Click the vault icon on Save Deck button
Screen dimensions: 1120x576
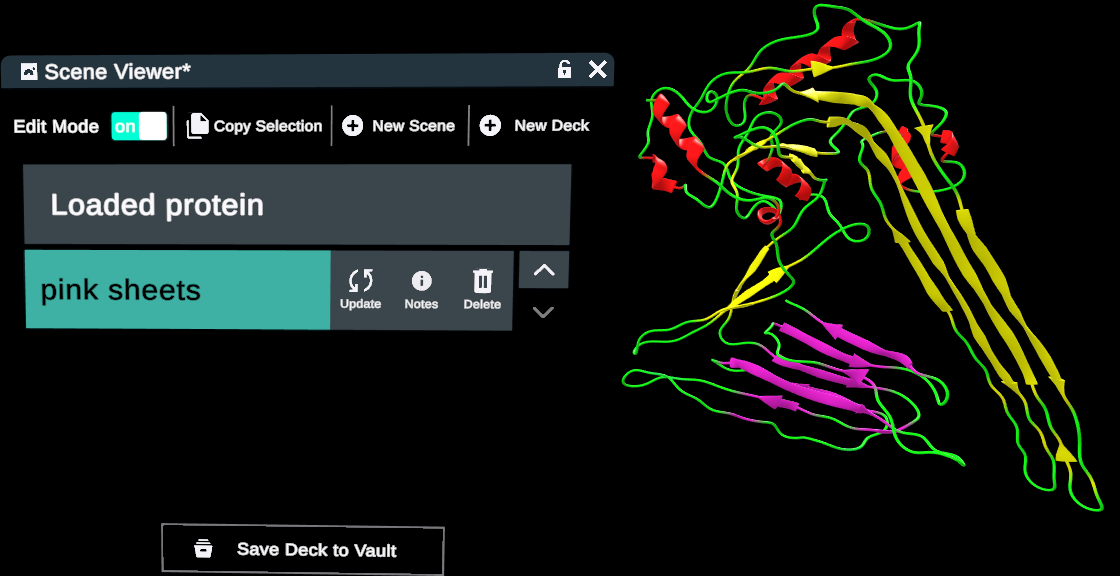tap(204, 548)
